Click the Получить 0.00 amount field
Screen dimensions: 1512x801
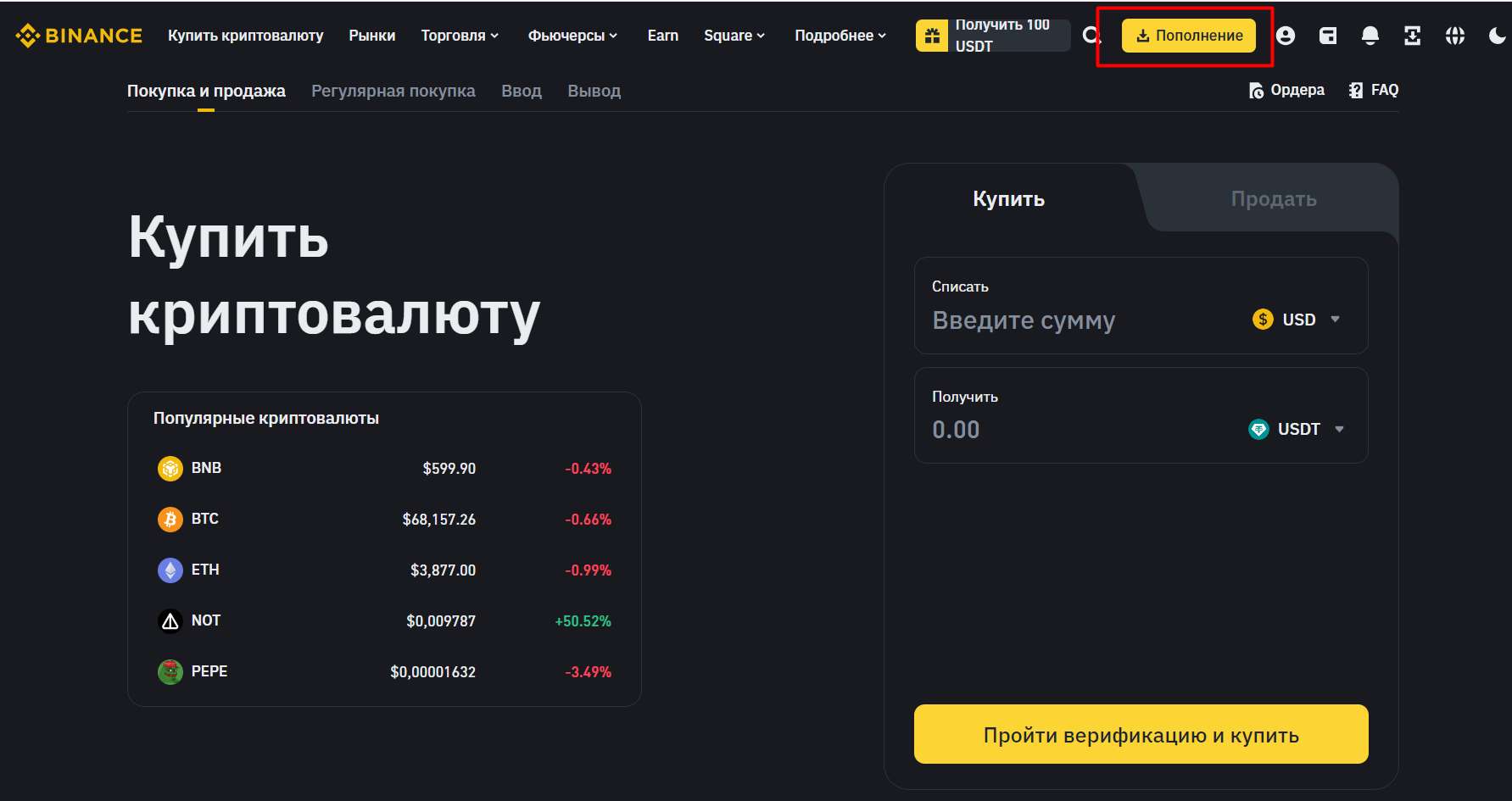tap(1141, 415)
